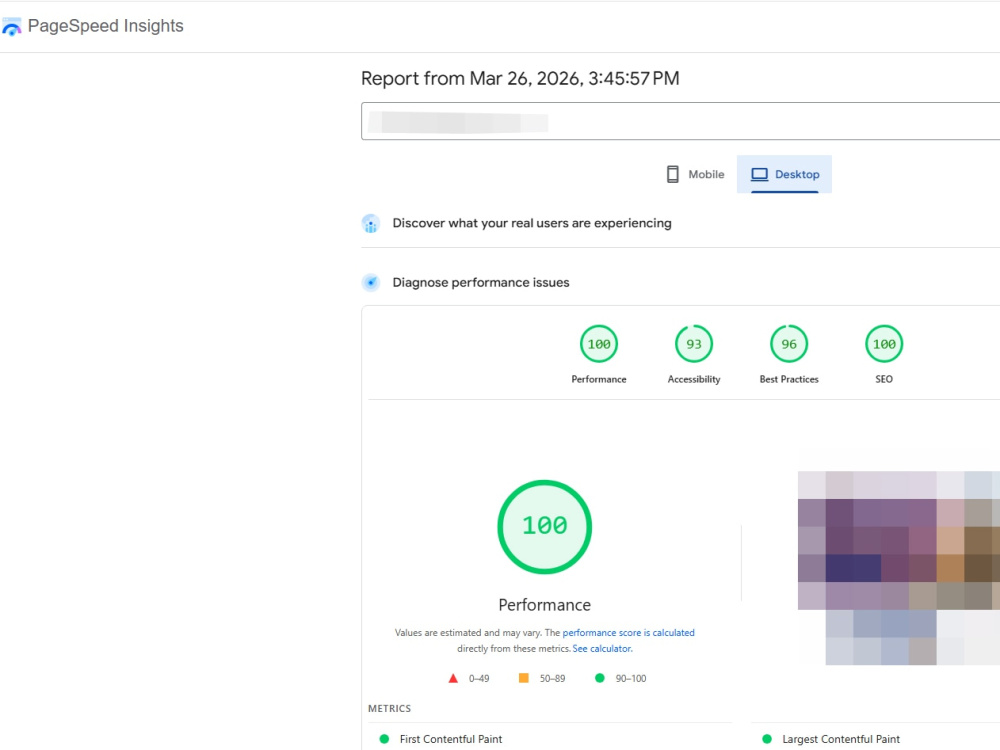Viewport: 1000px width, 750px height.
Task: Click the green circle 90–100 legend icon
Action: tap(599, 678)
